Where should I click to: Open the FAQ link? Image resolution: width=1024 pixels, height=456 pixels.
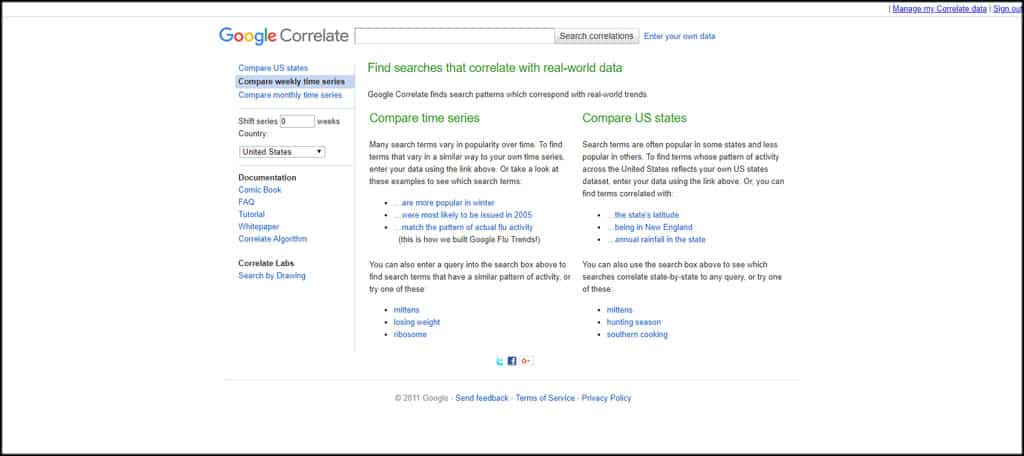pyautogui.click(x=246, y=203)
